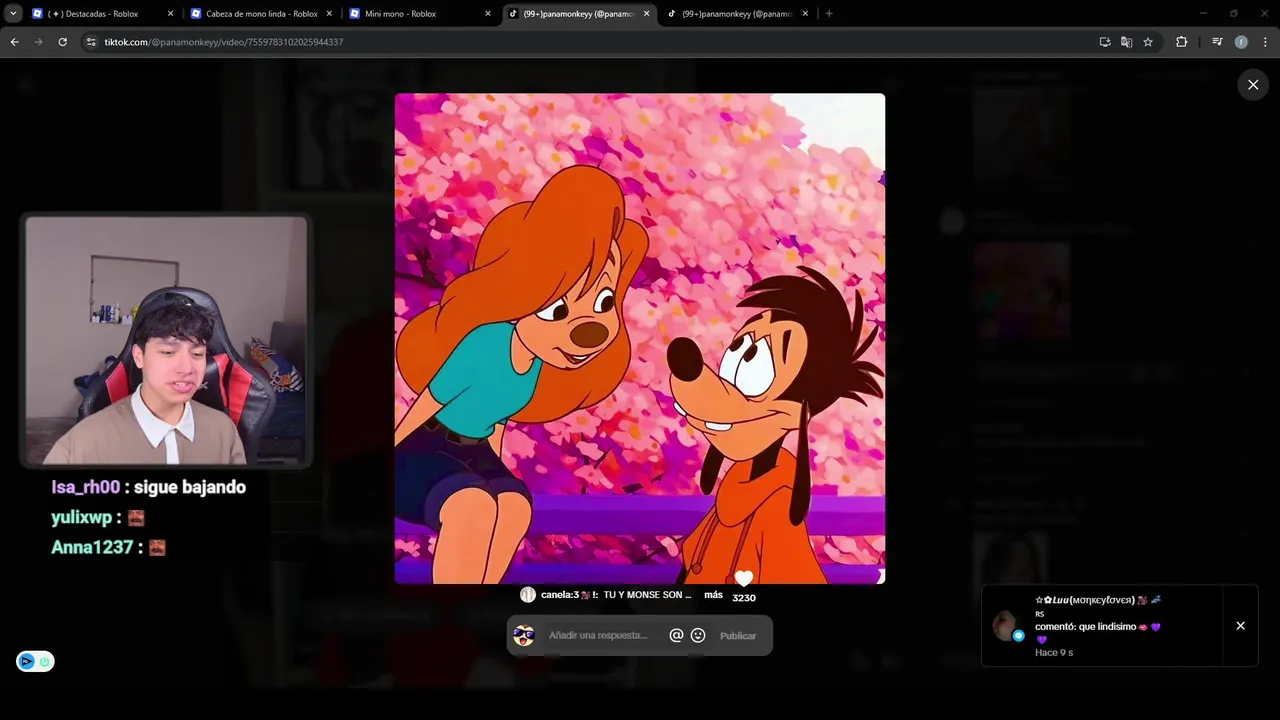Click the TikTok video image of cartoon couple
This screenshot has width=1280, height=720.
[x=640, y=338]
